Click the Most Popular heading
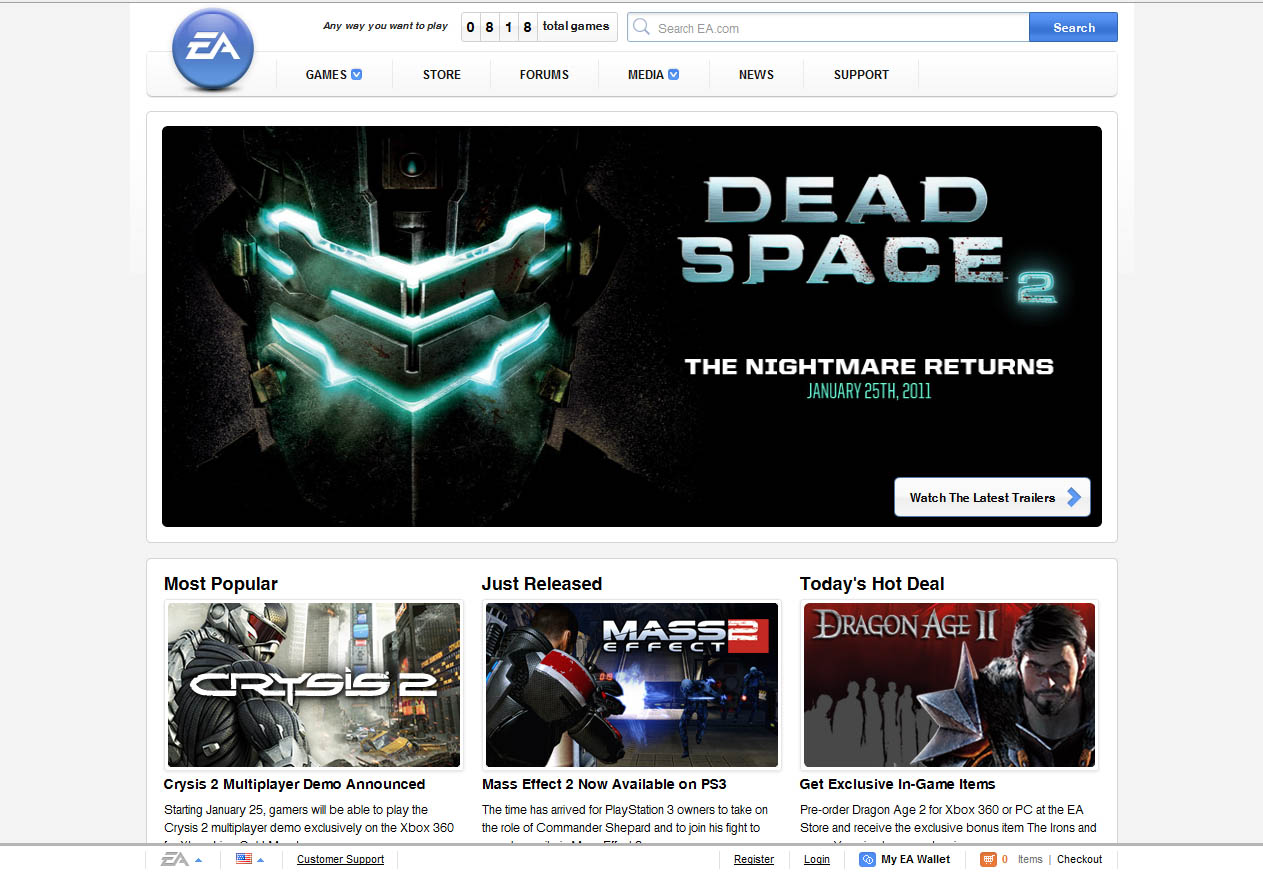The width and height of the screenshot is (1263, 873). [221, 584]
